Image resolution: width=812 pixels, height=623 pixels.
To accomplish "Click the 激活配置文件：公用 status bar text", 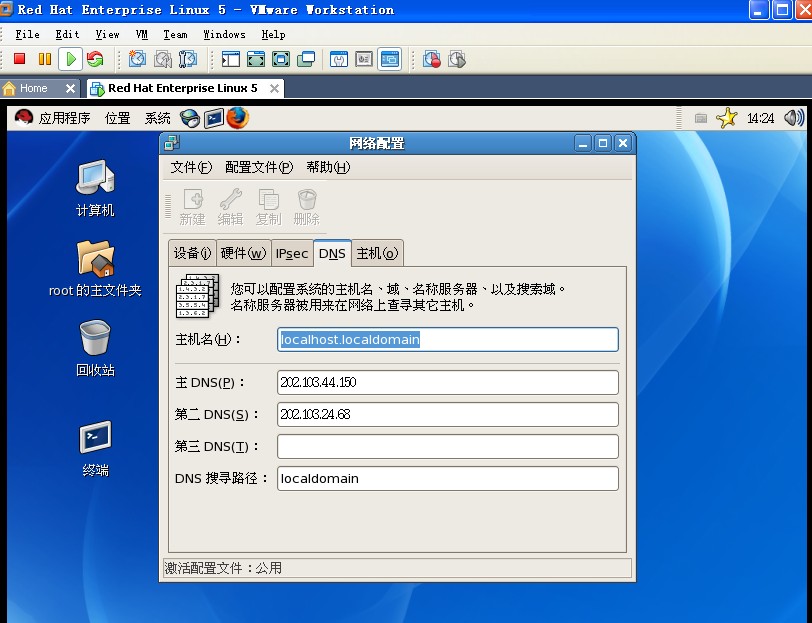I will tap(223, 568).
